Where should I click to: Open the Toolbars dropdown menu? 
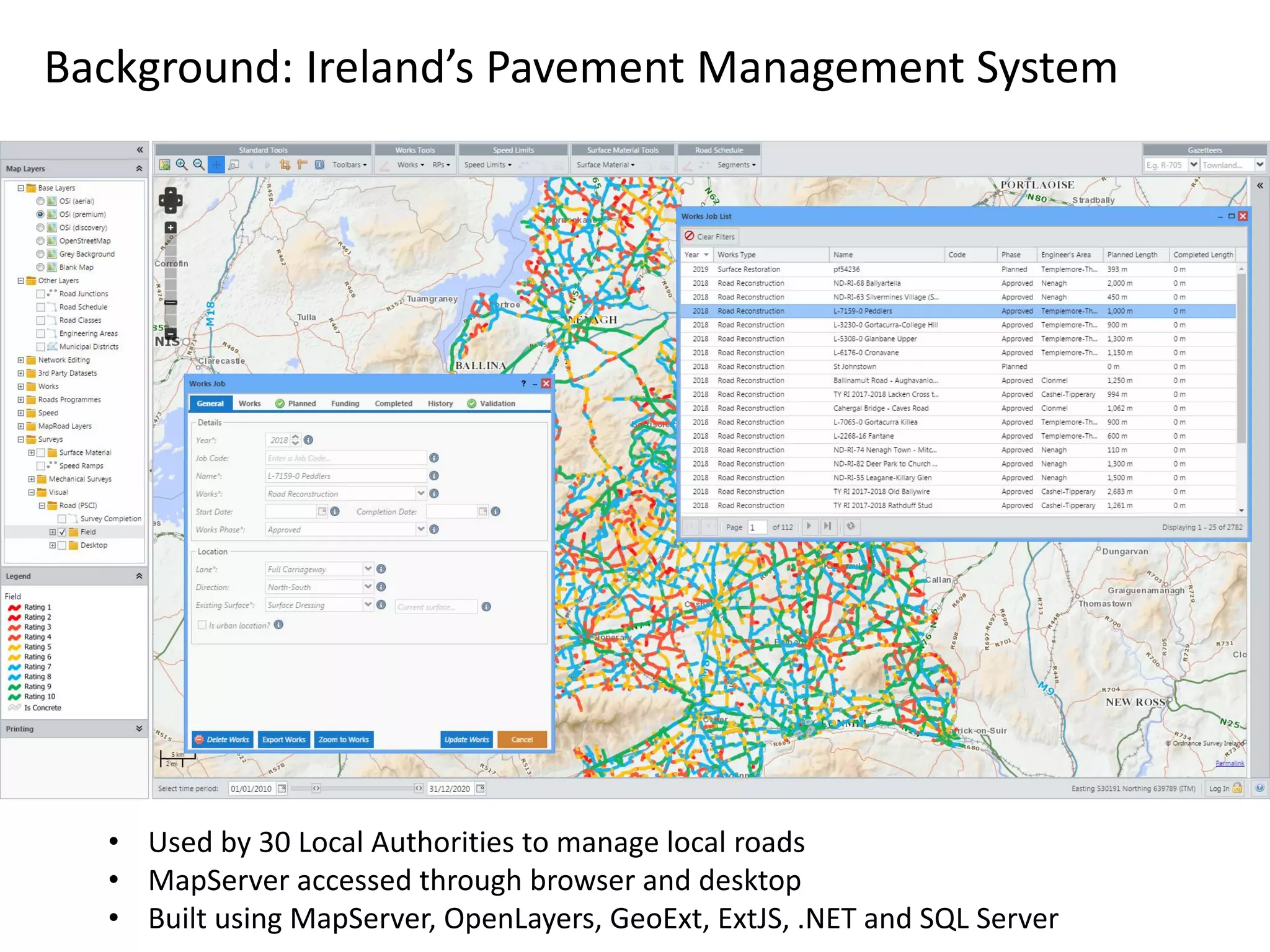[x=349, y=165]
